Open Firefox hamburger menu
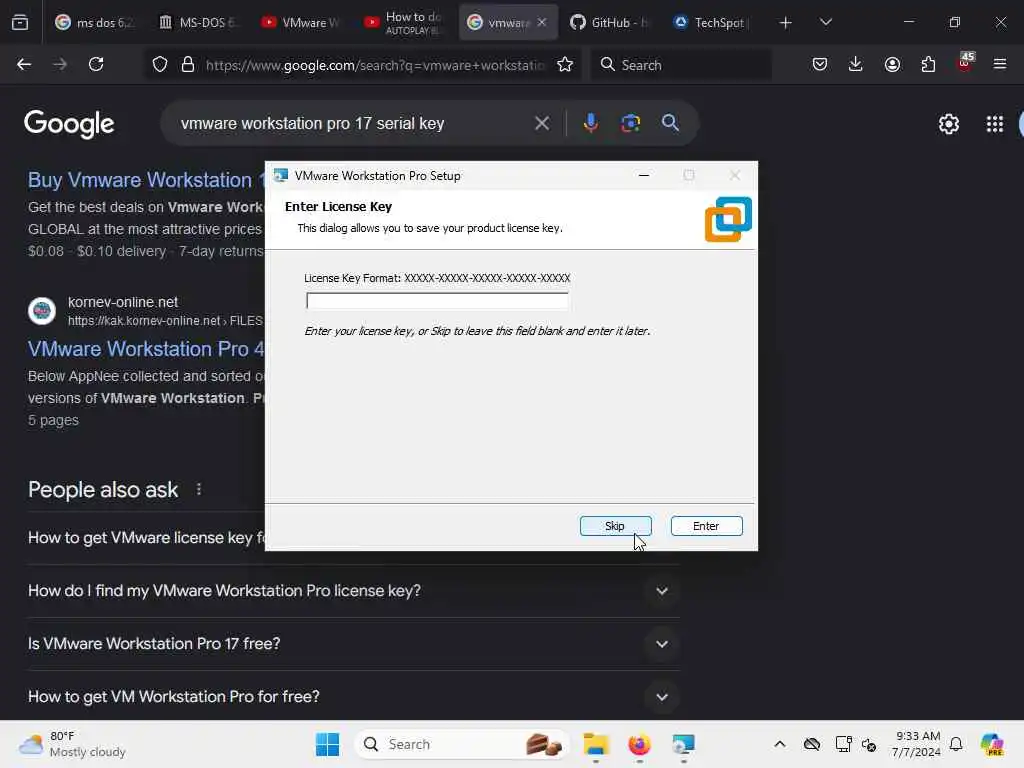 [x=1000, y=64]
